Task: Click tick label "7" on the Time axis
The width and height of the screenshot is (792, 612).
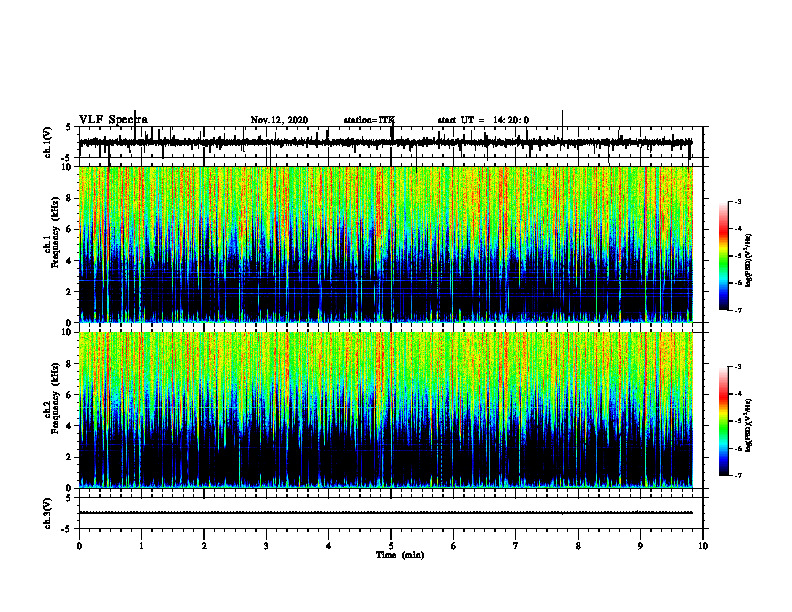Action: [516, 546]
